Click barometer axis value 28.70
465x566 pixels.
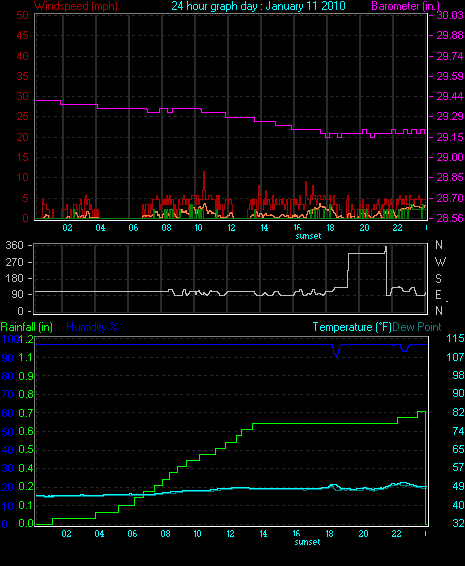(450, 198)
